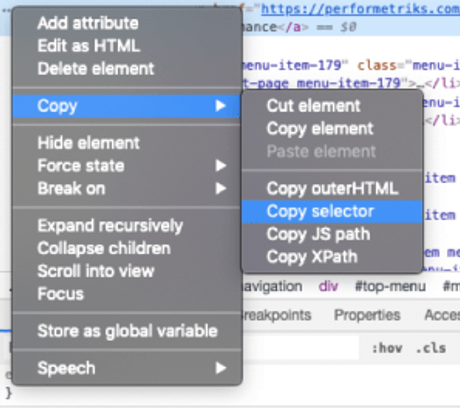
Task: Expand arrow beside Speech
Action: point(220,368)
